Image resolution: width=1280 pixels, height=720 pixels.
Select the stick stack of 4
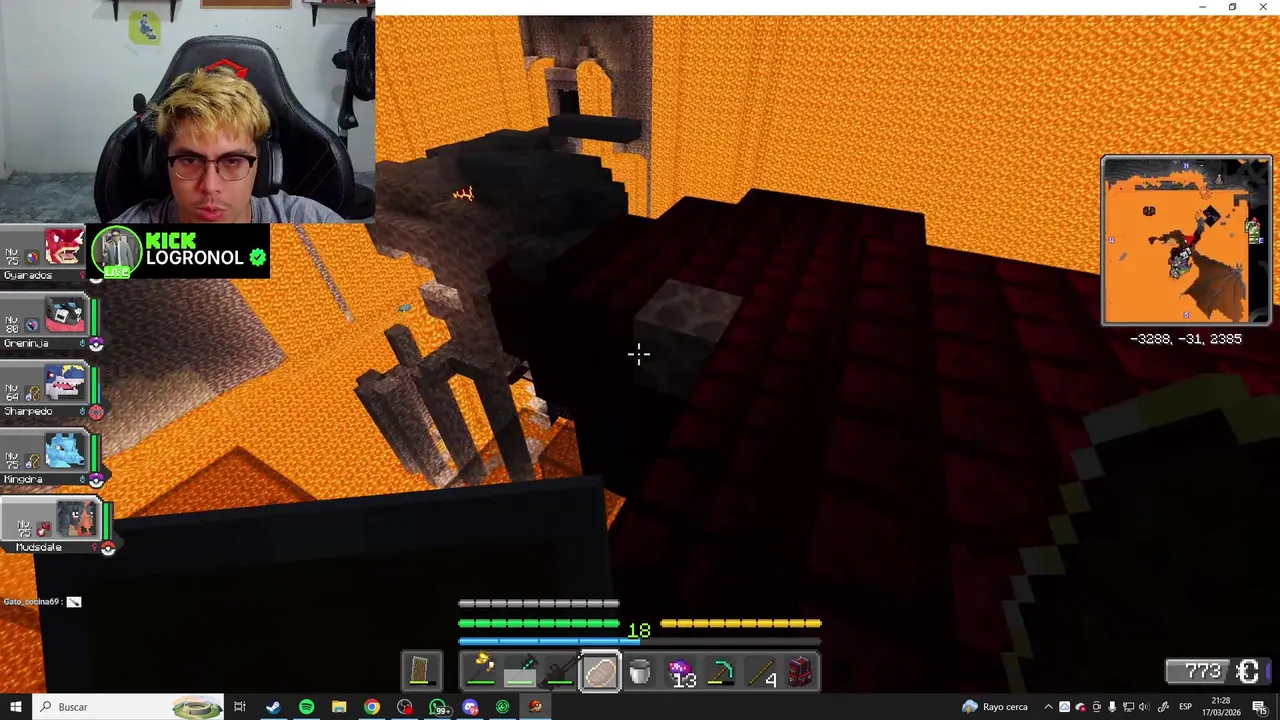click(x=761, y=671)
